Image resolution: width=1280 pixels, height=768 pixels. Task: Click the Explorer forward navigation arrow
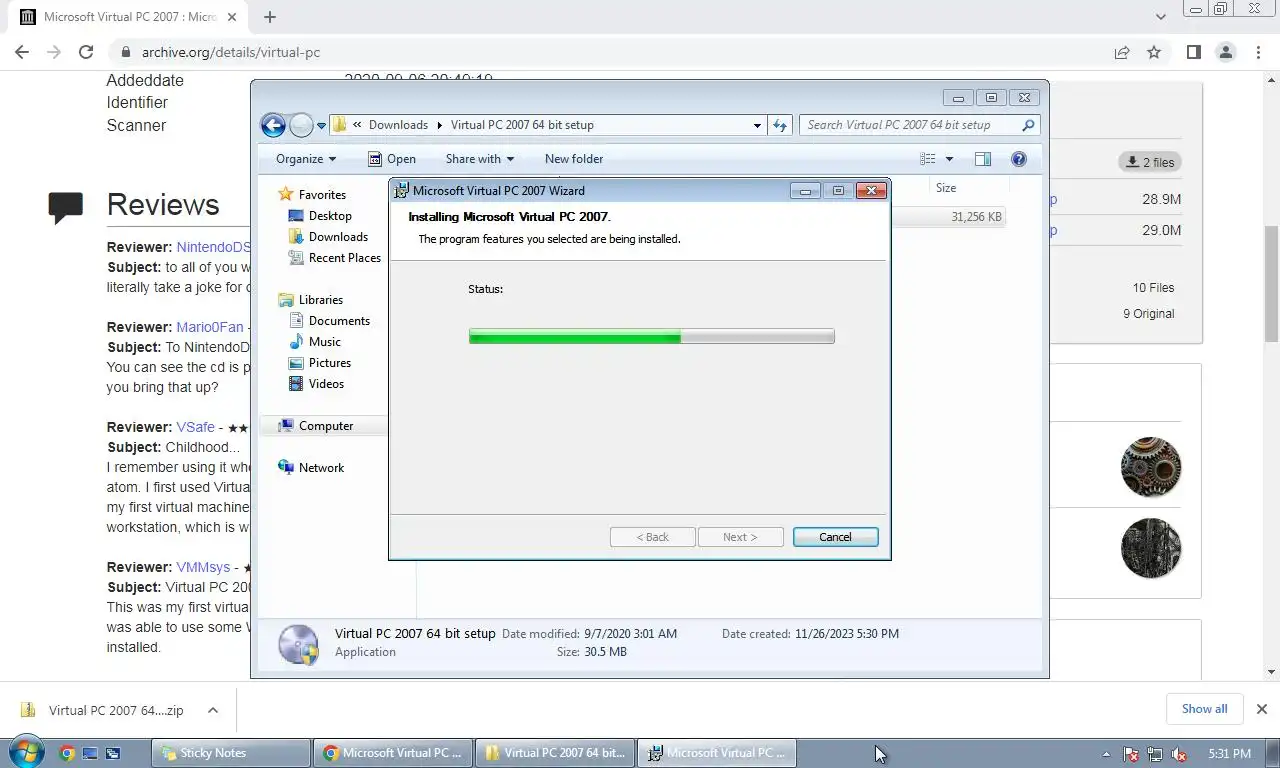301,125
